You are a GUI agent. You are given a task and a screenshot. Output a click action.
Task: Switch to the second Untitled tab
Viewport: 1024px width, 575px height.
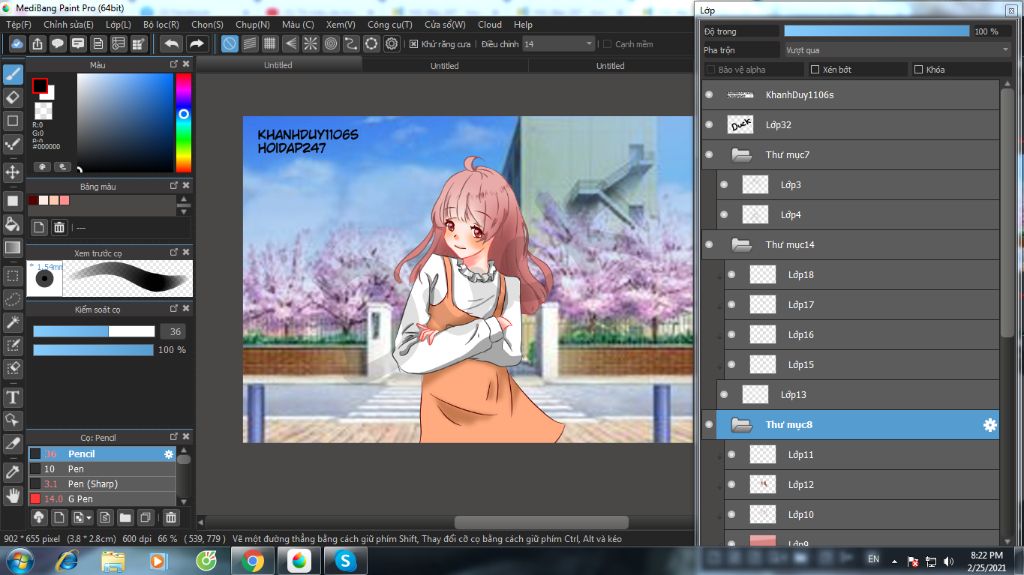tap(444, 65)
